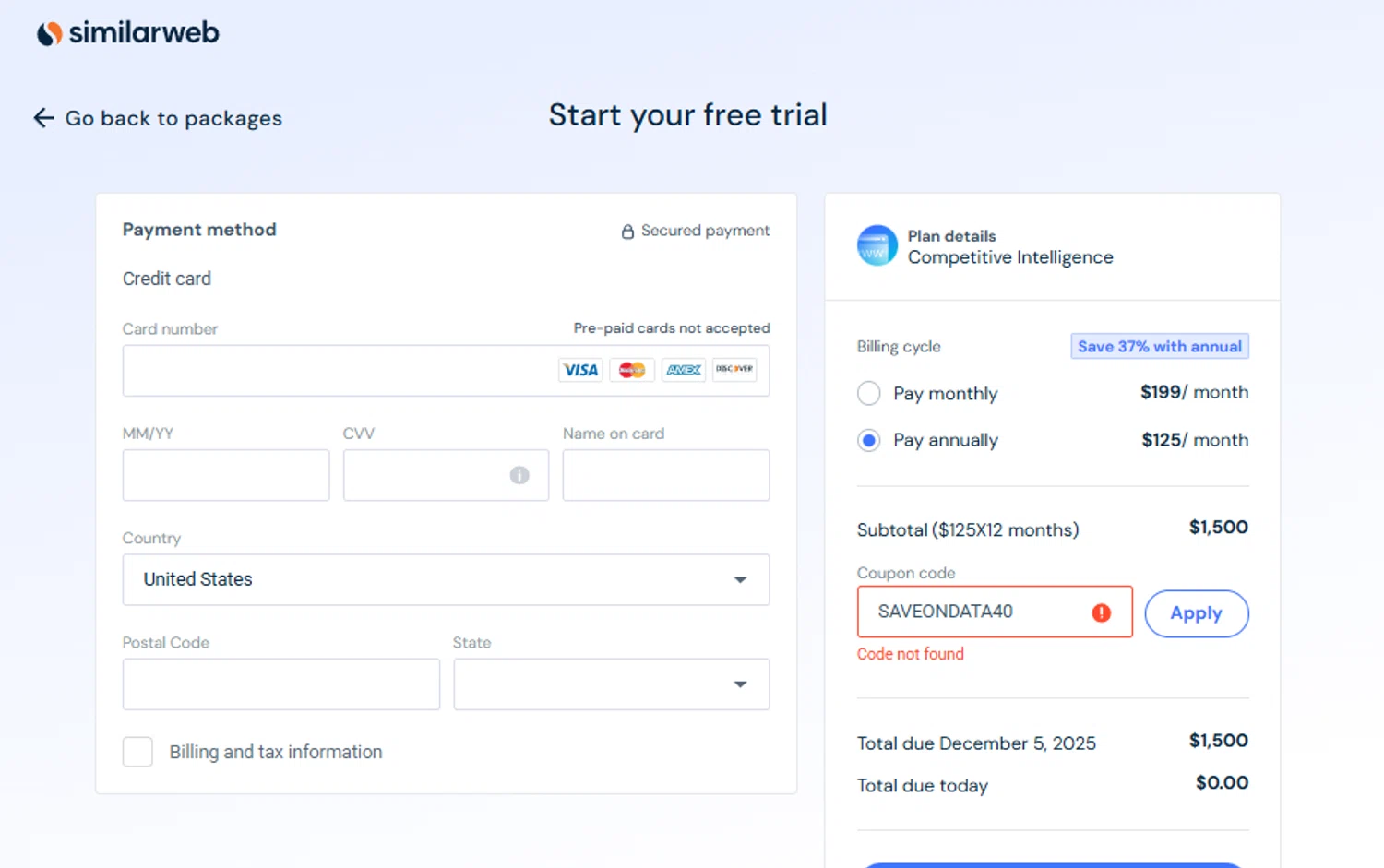Click Start your free trial heading
Viewport: 1384px width, 868px height.
pos(688,115)
